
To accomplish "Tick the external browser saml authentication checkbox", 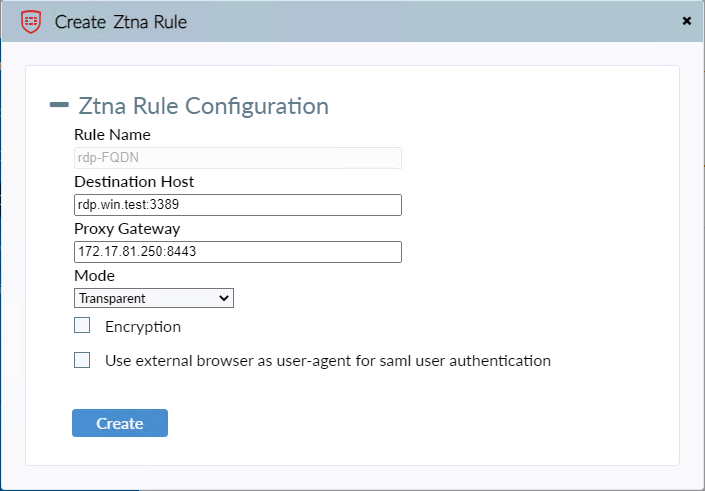I will pyautogui.click(x=82, y=360).
